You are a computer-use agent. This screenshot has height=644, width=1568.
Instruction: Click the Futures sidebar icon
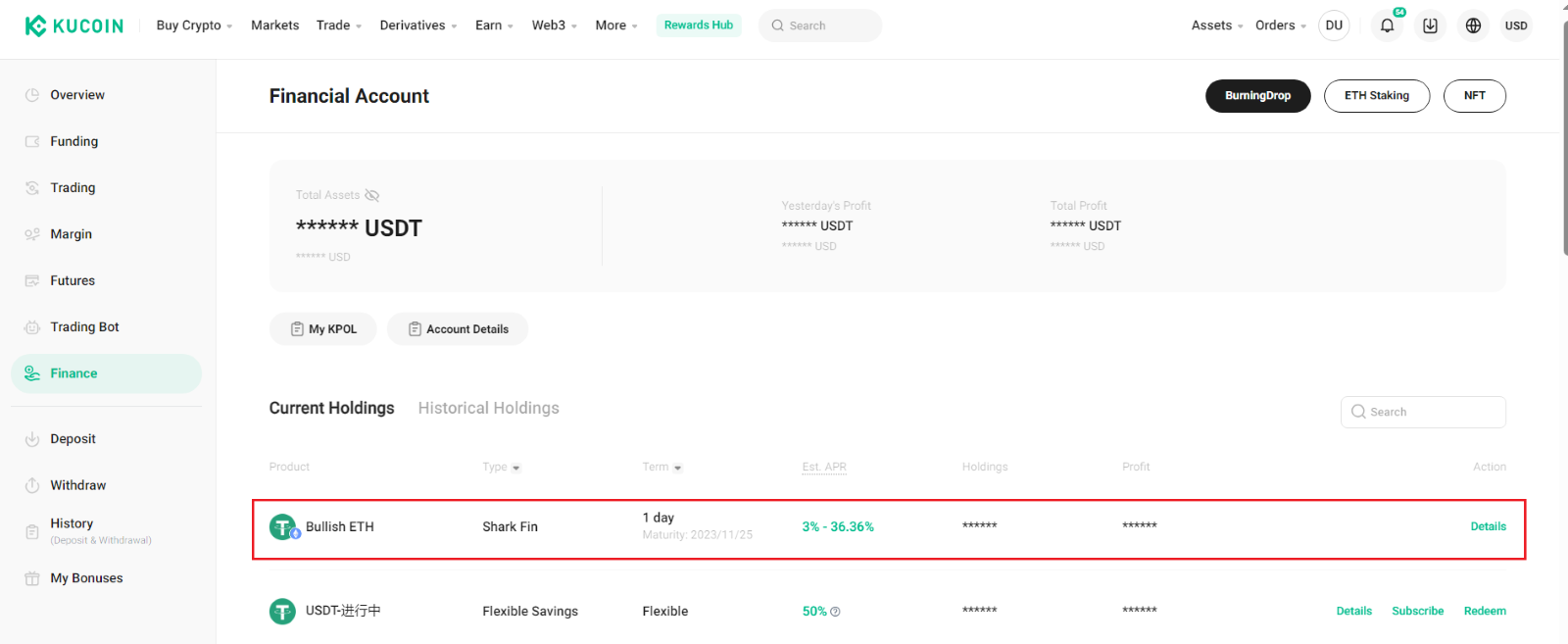[32, 280]
